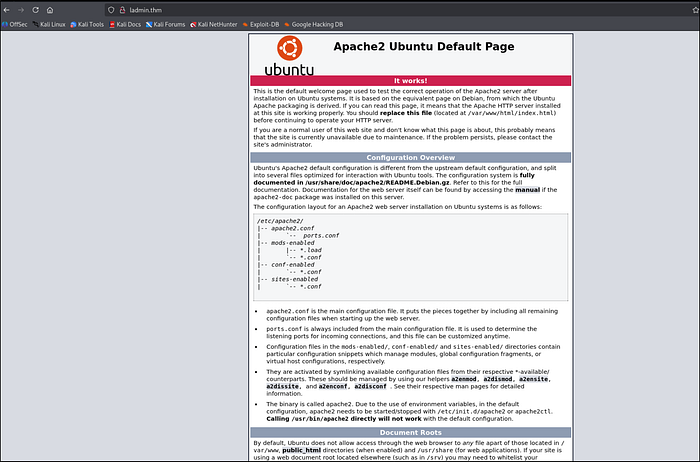Image resolution: width=700 pixels, height=462 pixels.
Task: Click the browser back arrow
Action: pos(7,10)
